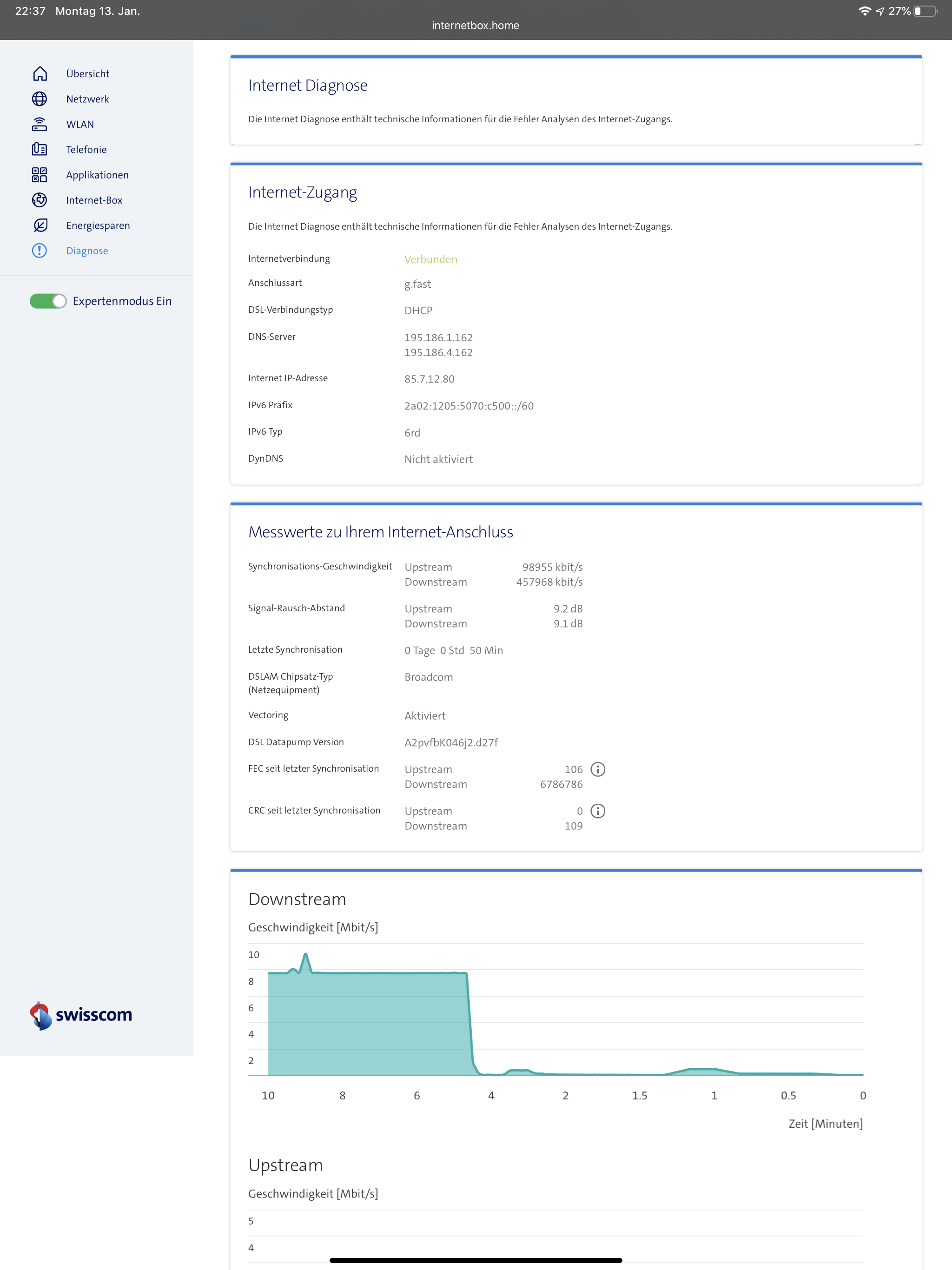Open the Netzwerk menu entry

click(87, 99)
